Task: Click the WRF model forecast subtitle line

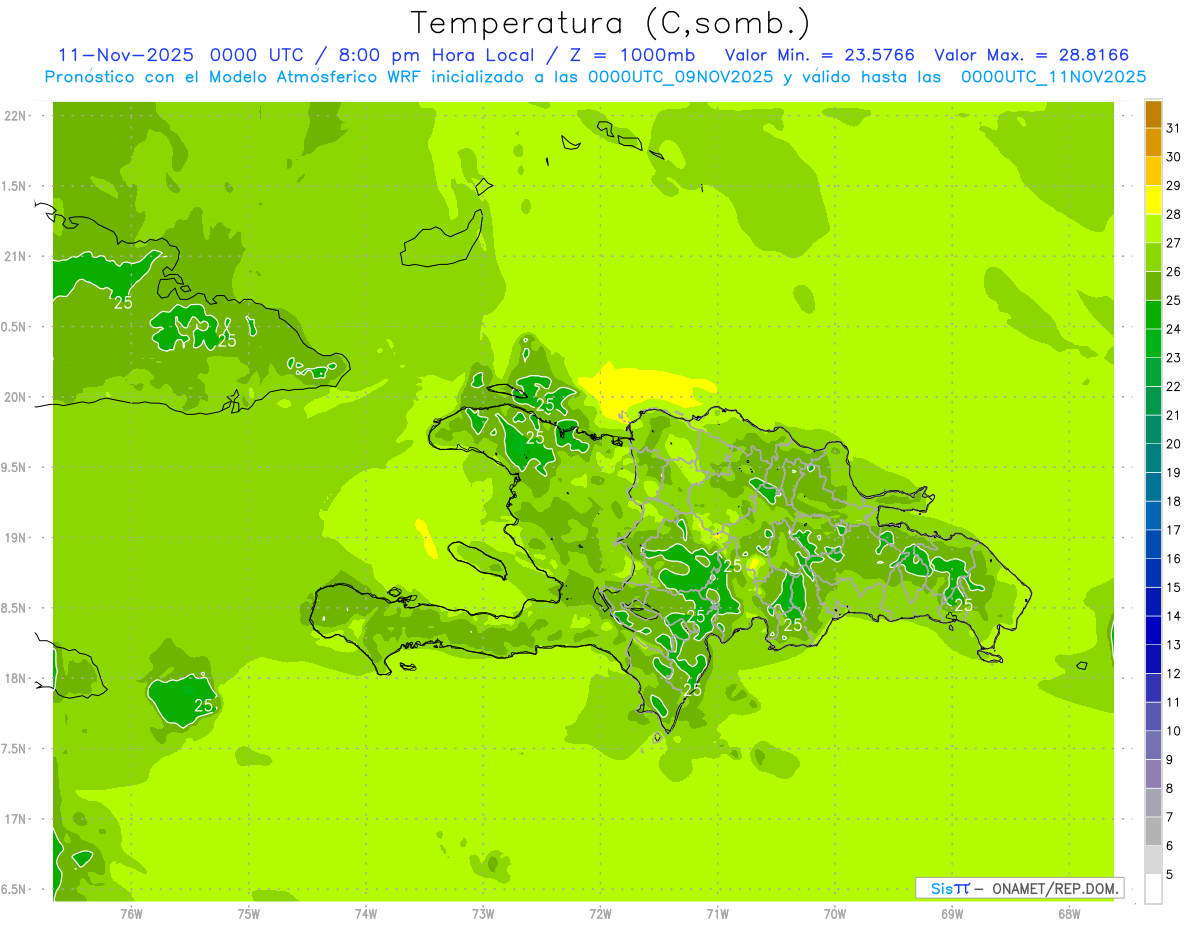Action: click(x=595, y=77)
